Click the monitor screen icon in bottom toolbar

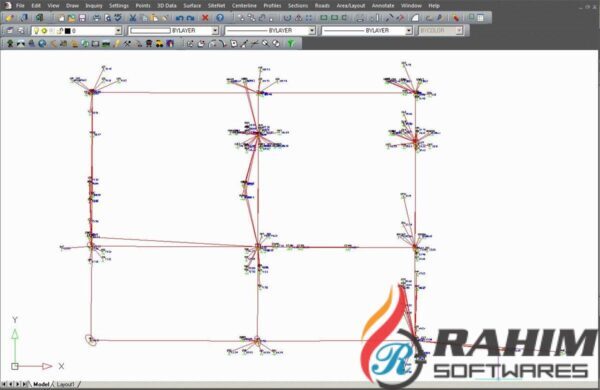pyautogui.click(x=95, y=44)
